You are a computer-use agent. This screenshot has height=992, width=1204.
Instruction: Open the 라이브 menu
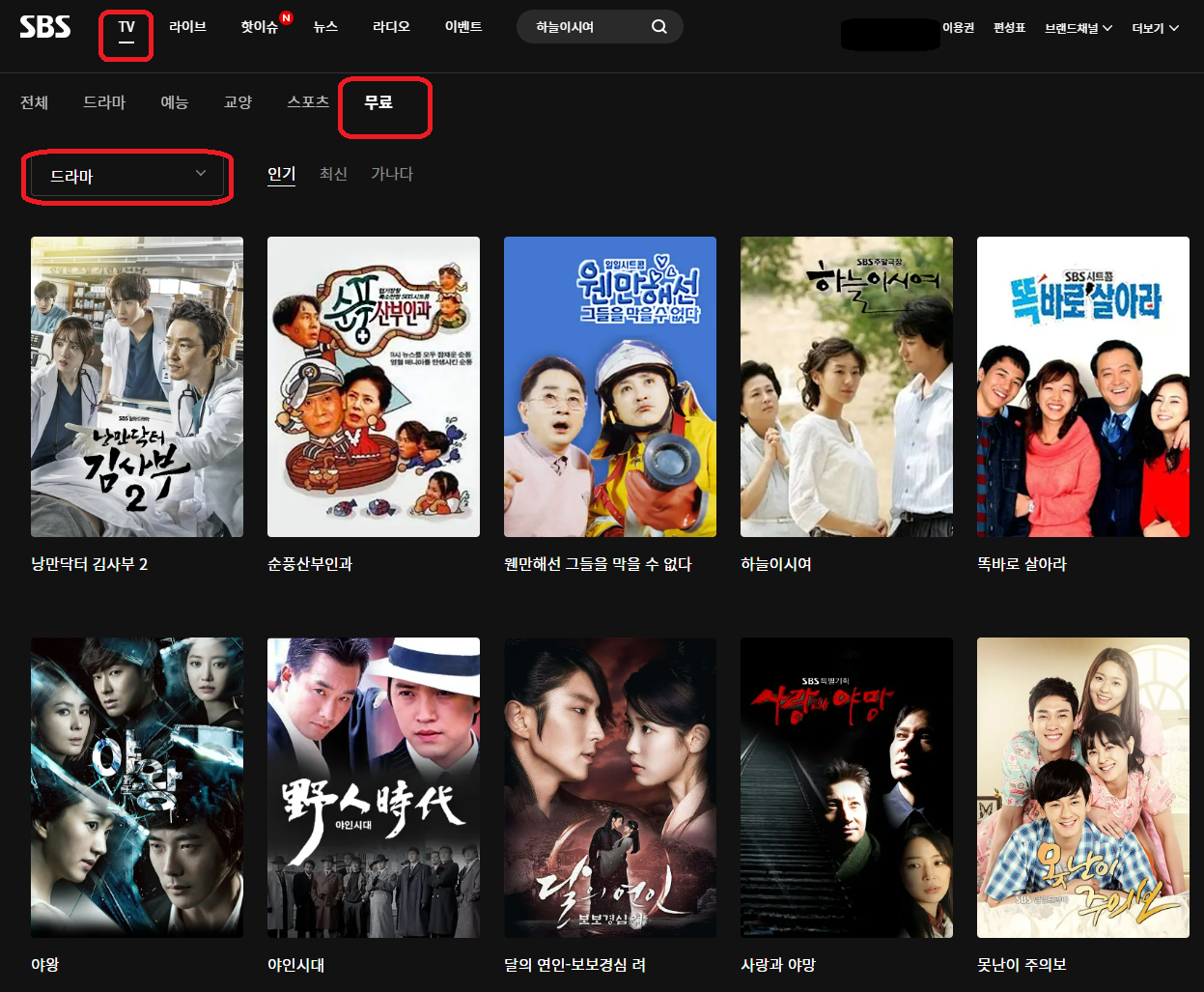point(187,27)
